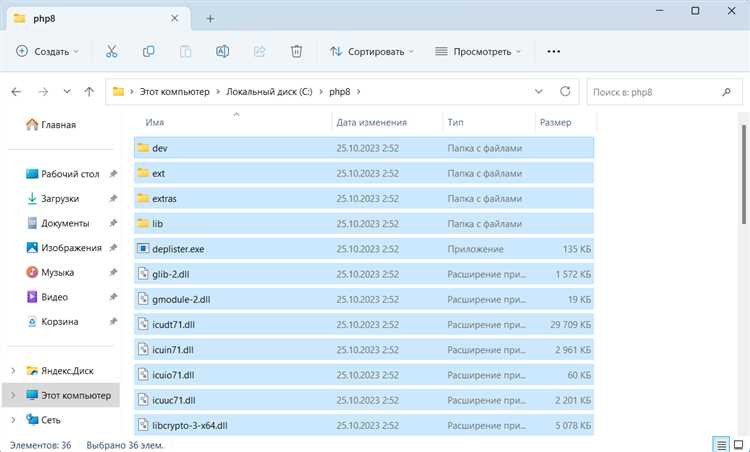Viewport: 750px width, 452px height.
Task: Click the dev folder icon
Action: coord(143,148)
